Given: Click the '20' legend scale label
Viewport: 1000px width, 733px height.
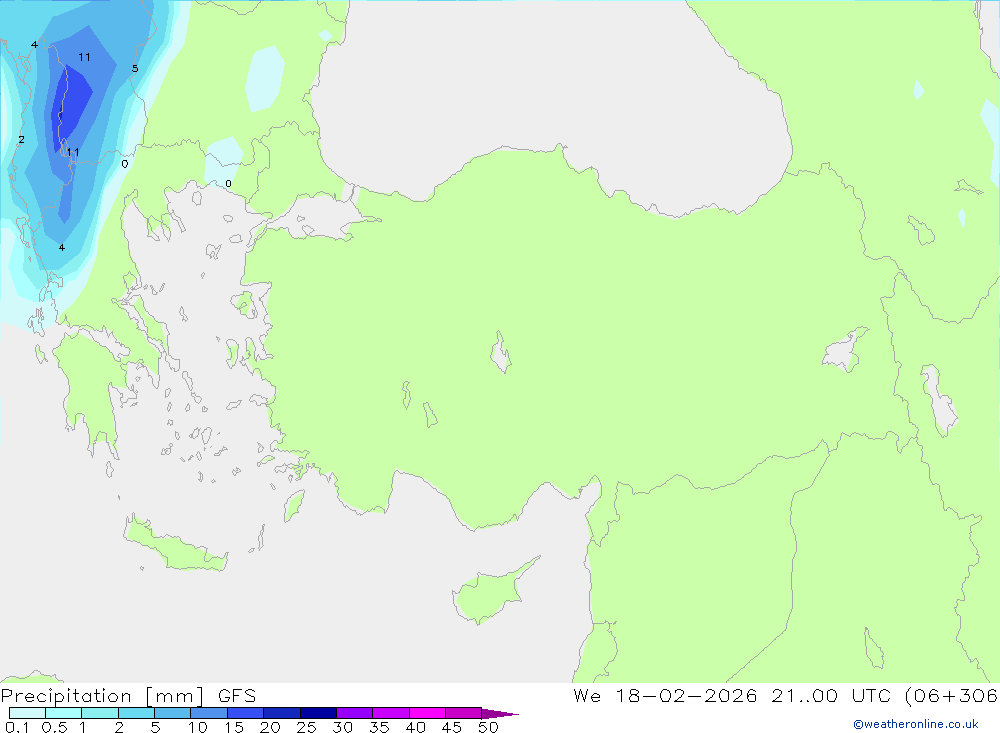Looking at the screenshot, I should [270, 727].
